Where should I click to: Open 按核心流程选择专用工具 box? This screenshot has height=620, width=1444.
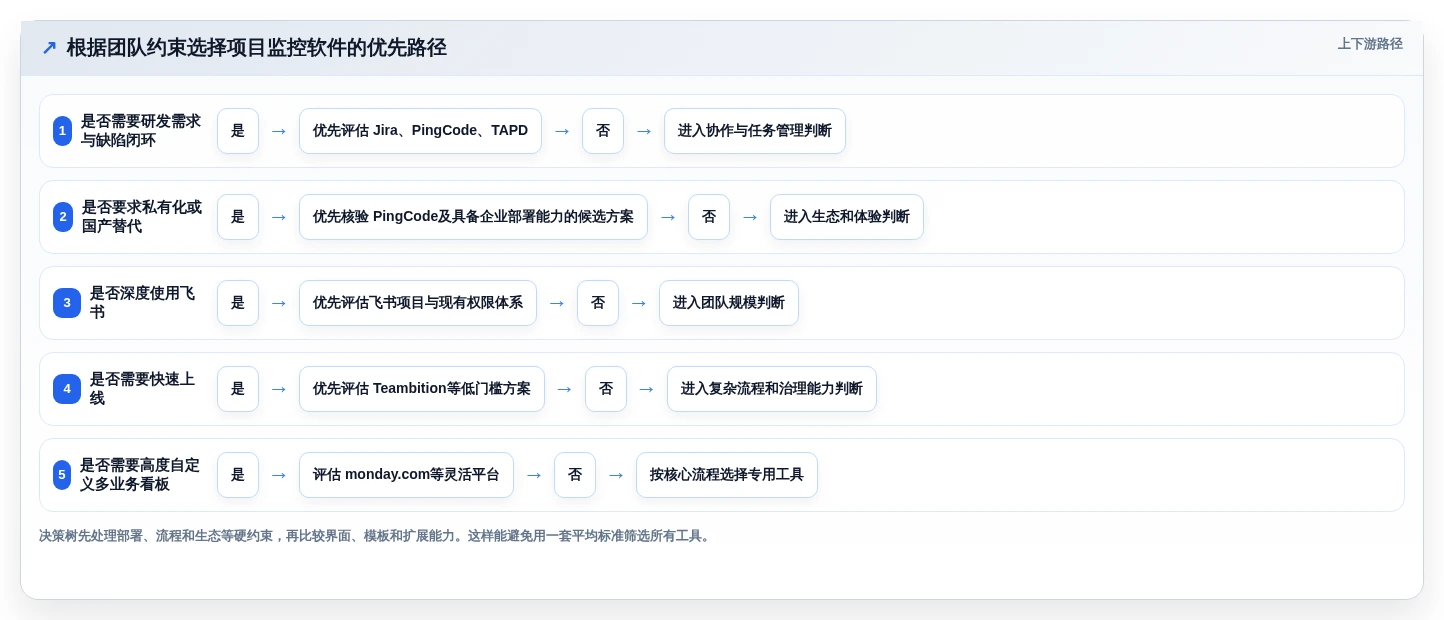tap(727, 475)
